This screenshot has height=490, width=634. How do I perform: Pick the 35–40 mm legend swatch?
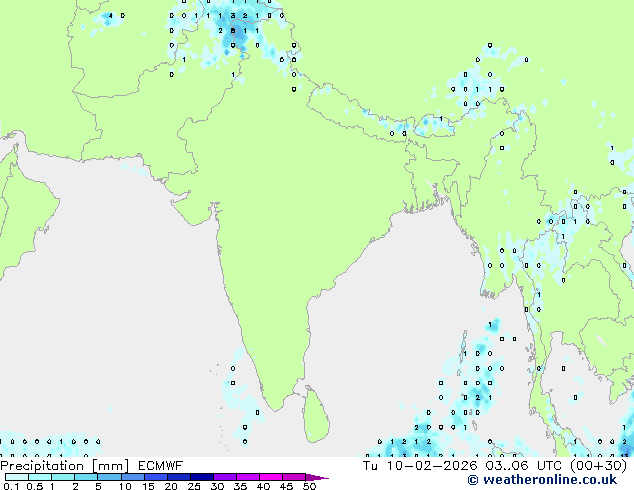pos(247,477)
